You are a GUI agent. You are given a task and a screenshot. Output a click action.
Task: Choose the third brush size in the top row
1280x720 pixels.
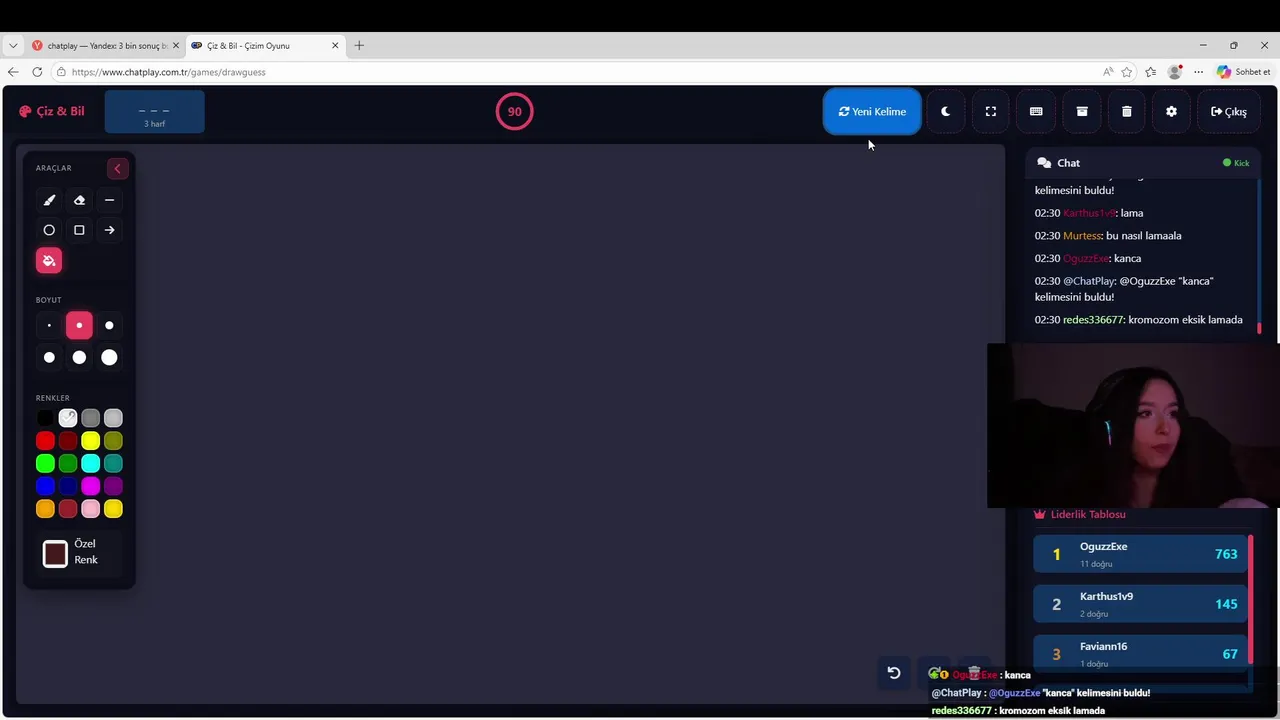(x=109, y=325)
